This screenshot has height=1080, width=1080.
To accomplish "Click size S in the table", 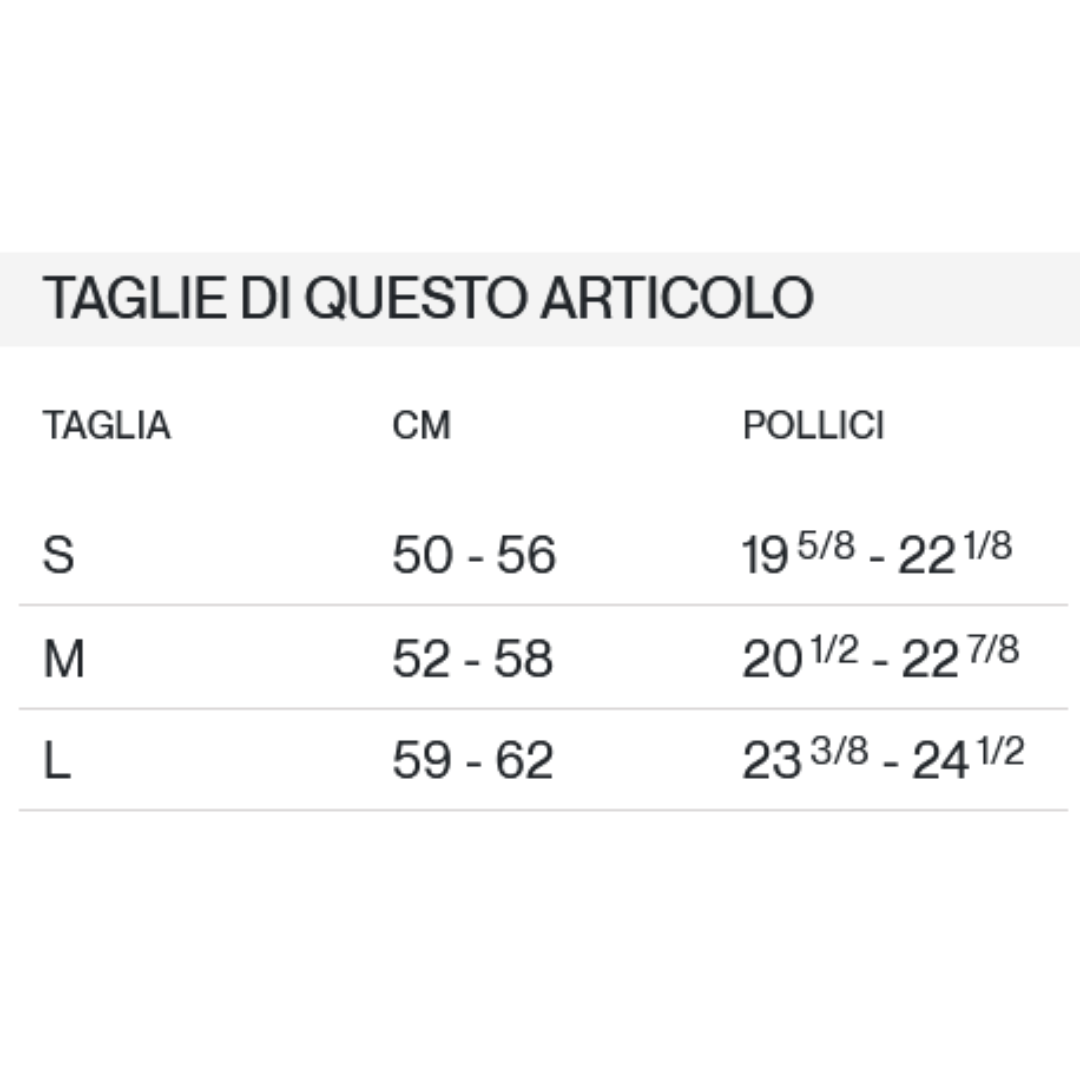I will 58,554.
